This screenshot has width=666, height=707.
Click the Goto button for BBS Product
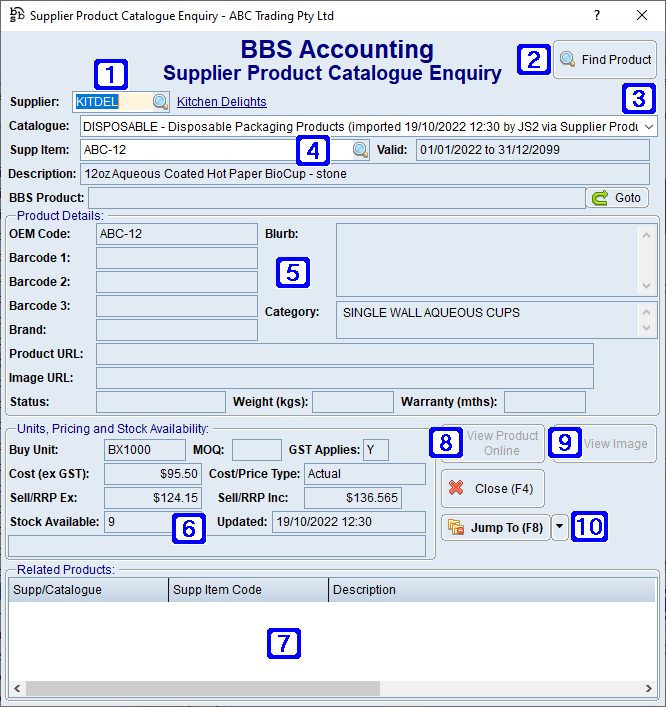(617, 198)
